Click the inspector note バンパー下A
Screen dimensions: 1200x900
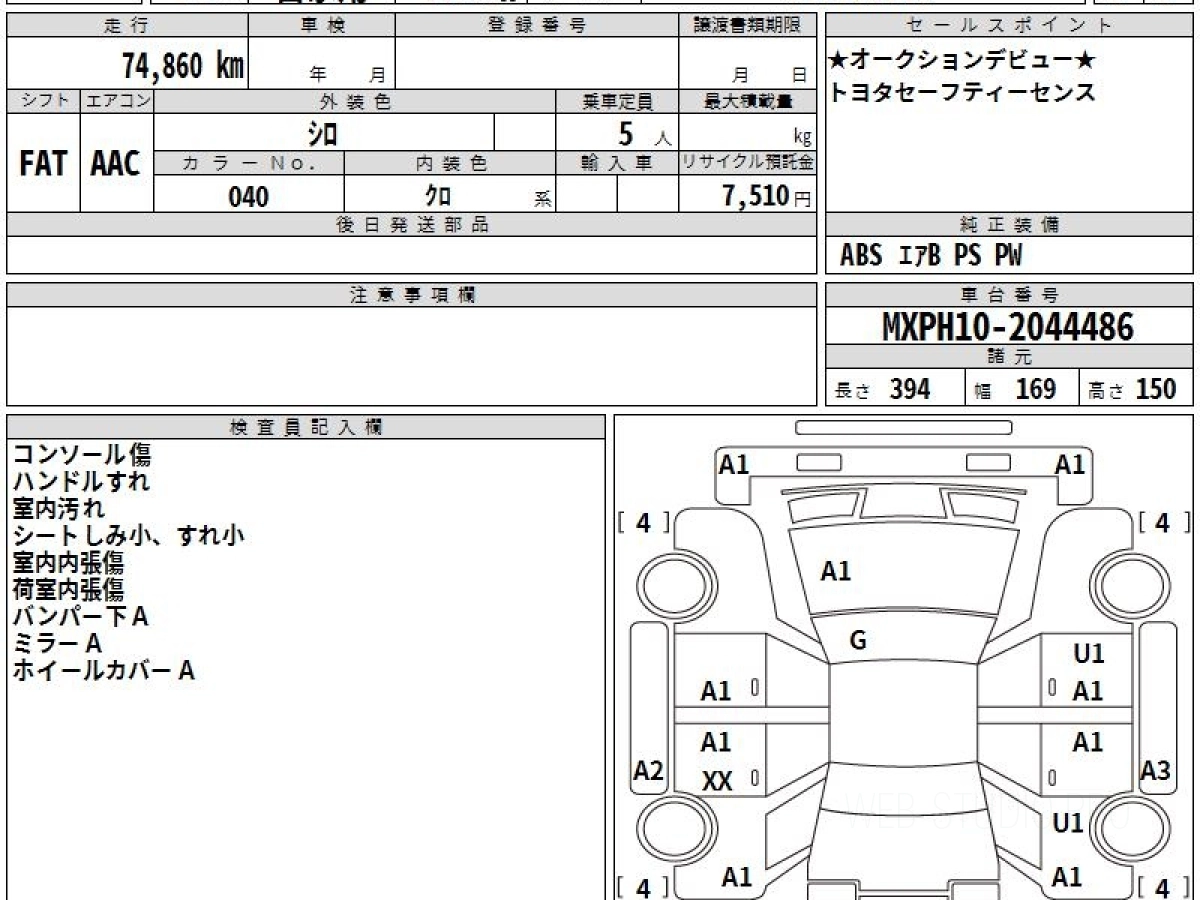coord(80,617)
